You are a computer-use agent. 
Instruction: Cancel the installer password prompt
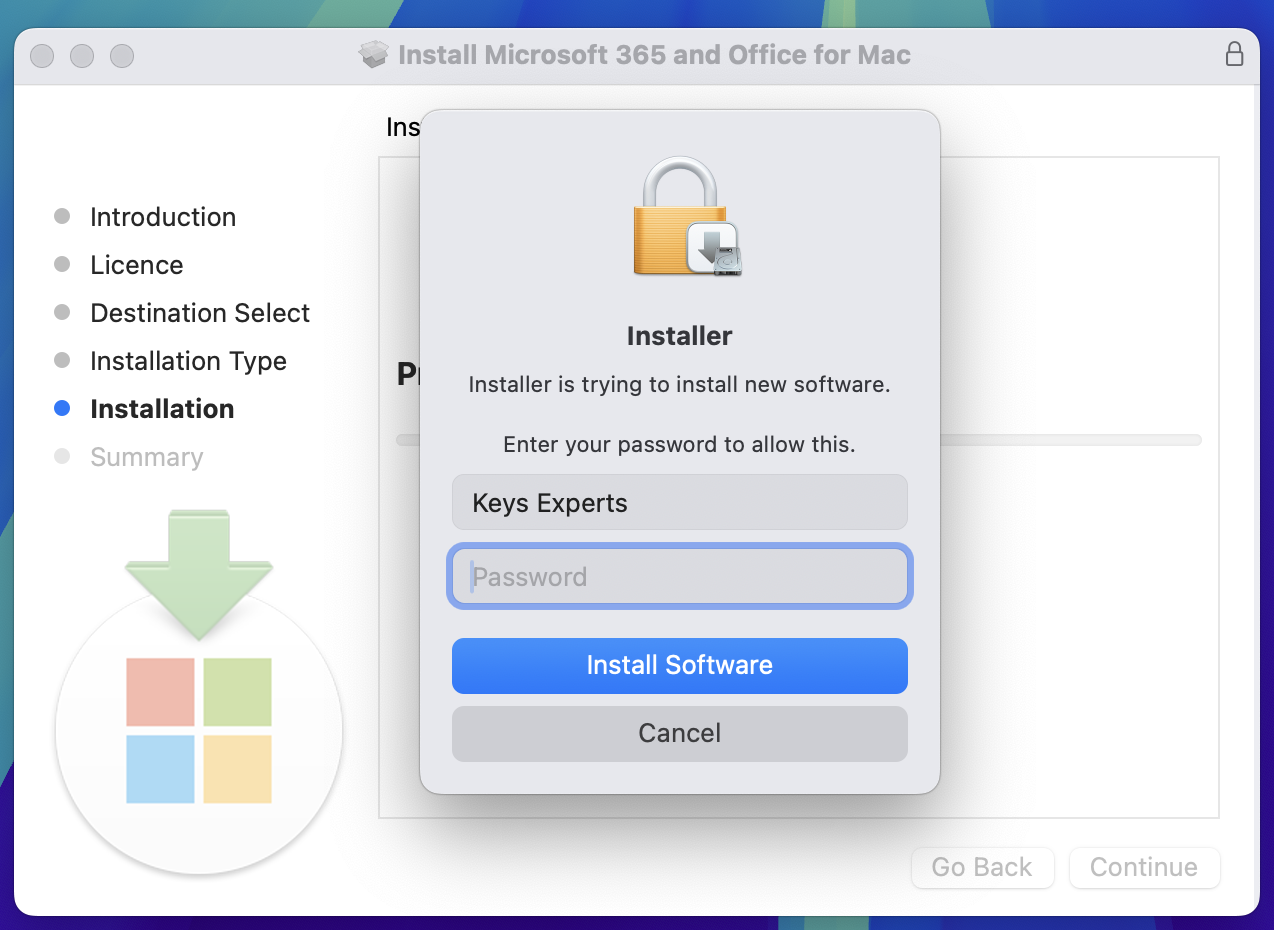click(679, 734)
